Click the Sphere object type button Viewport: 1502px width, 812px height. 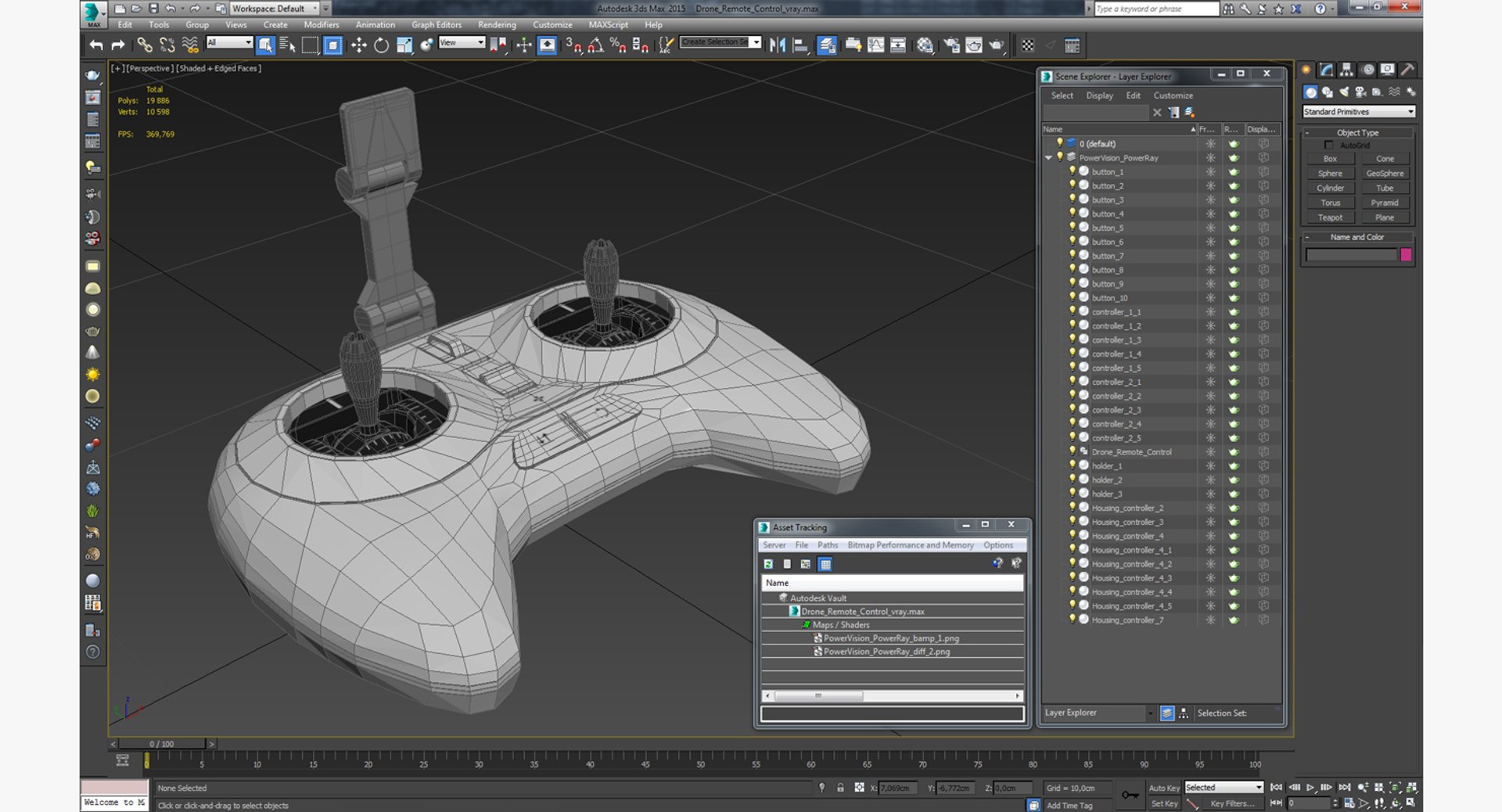click(1330, 174)
